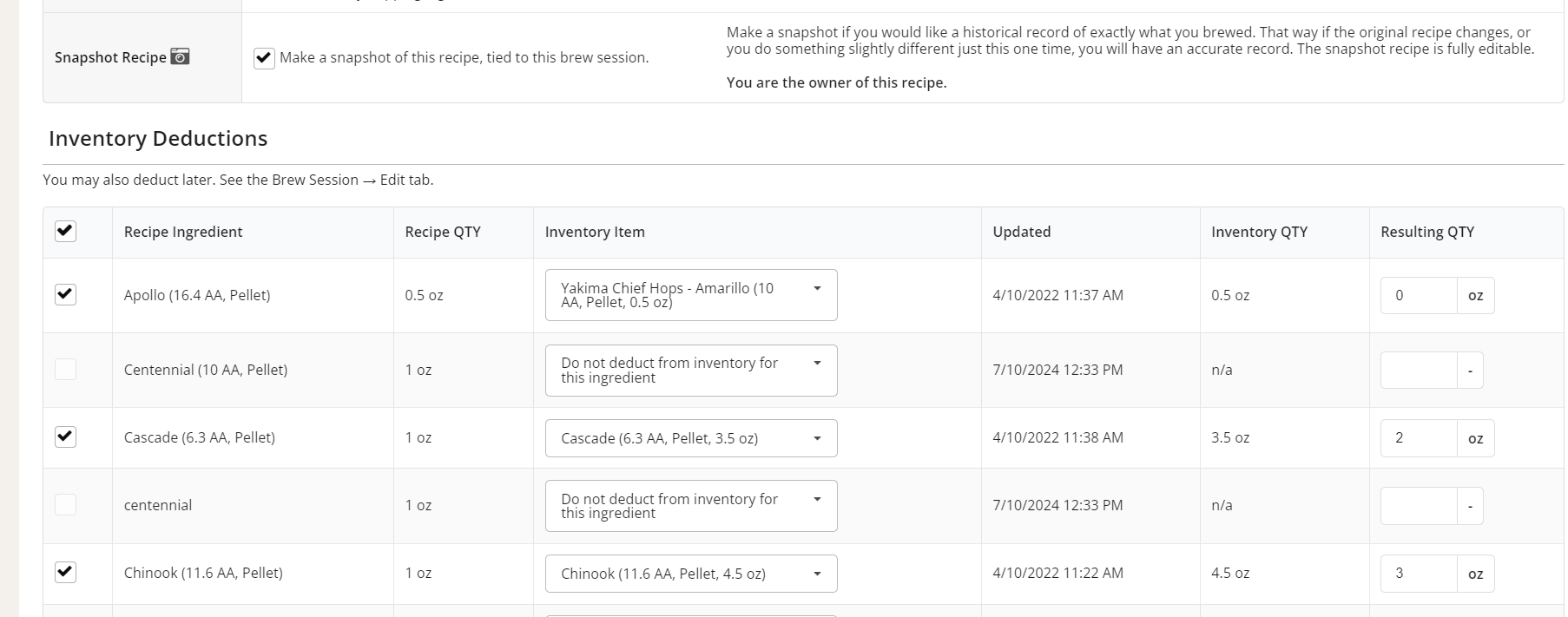Uncheck the Cascade ingredient checkbox

65,436
